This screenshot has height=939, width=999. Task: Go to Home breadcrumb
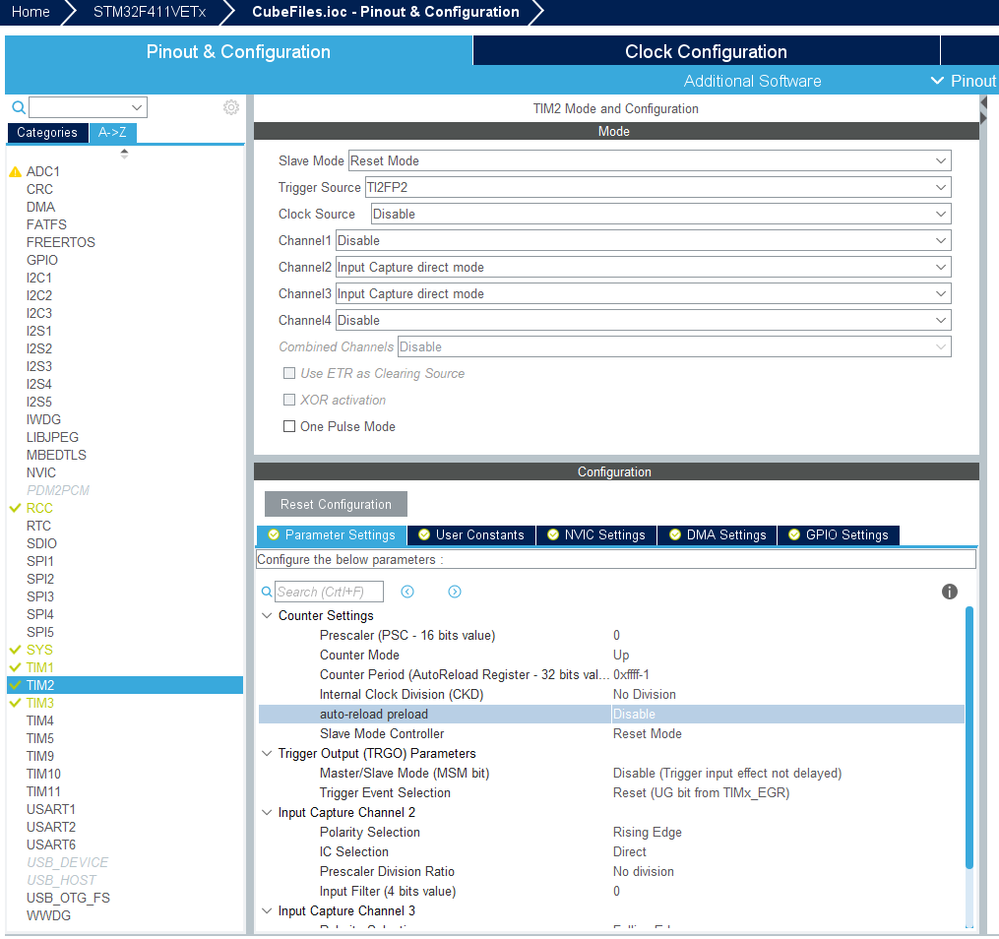(x=31, y=11)
